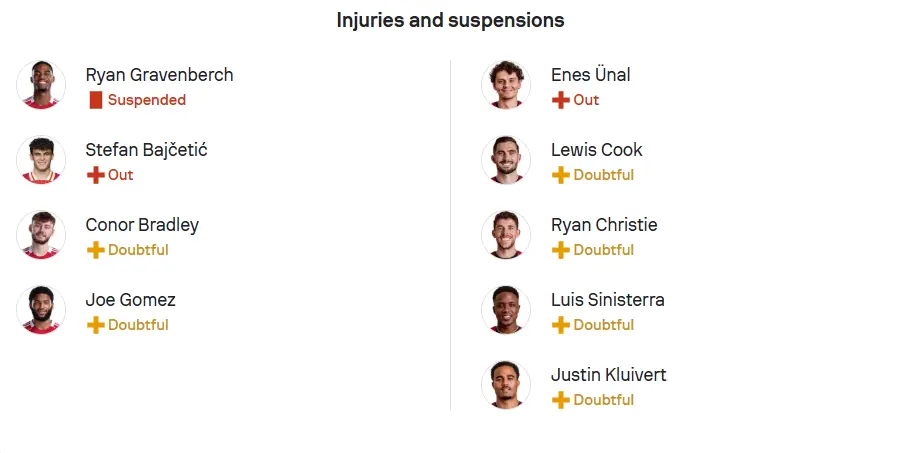Click the Joe Gomez player name
Viewport: 900px width, 453px height.
click(131, 300)
